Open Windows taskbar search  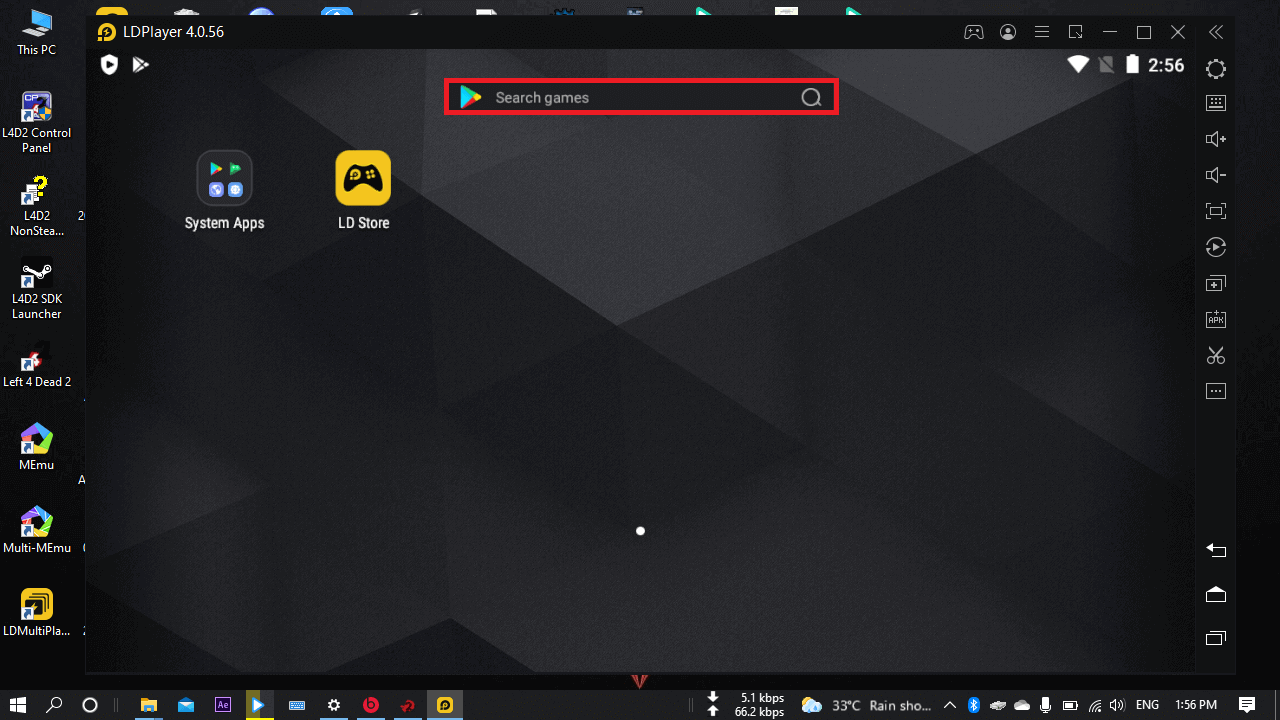[x=55, y=705]
